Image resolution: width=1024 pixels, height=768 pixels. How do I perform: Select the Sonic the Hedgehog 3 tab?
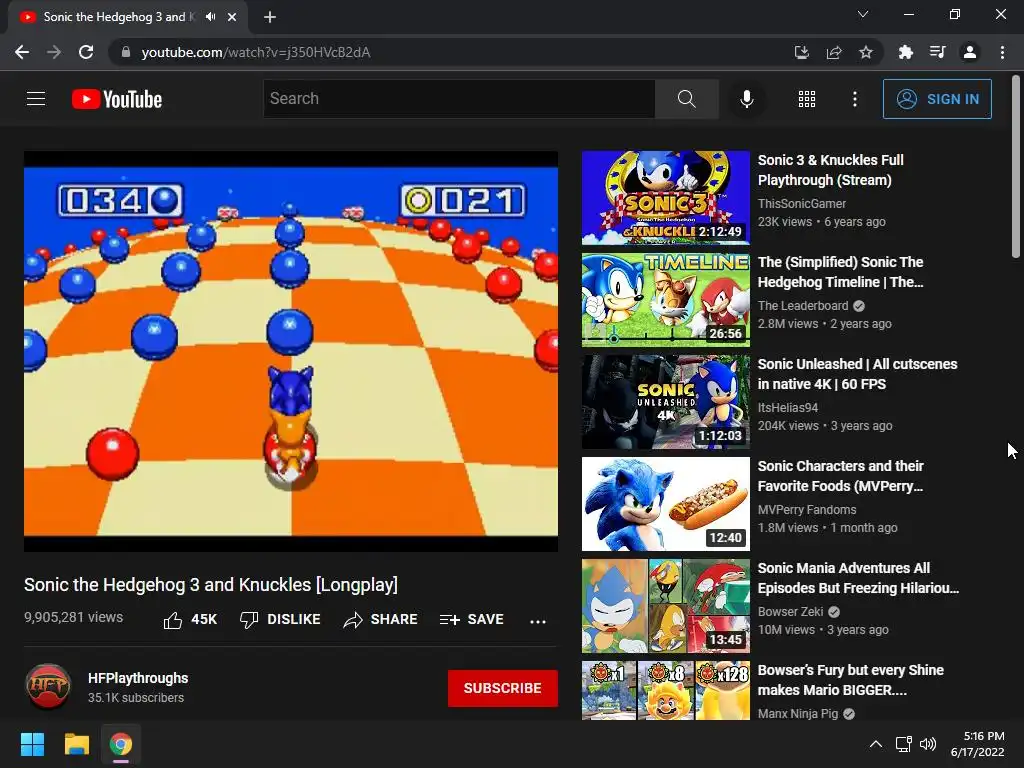click(x=120, y=17)
